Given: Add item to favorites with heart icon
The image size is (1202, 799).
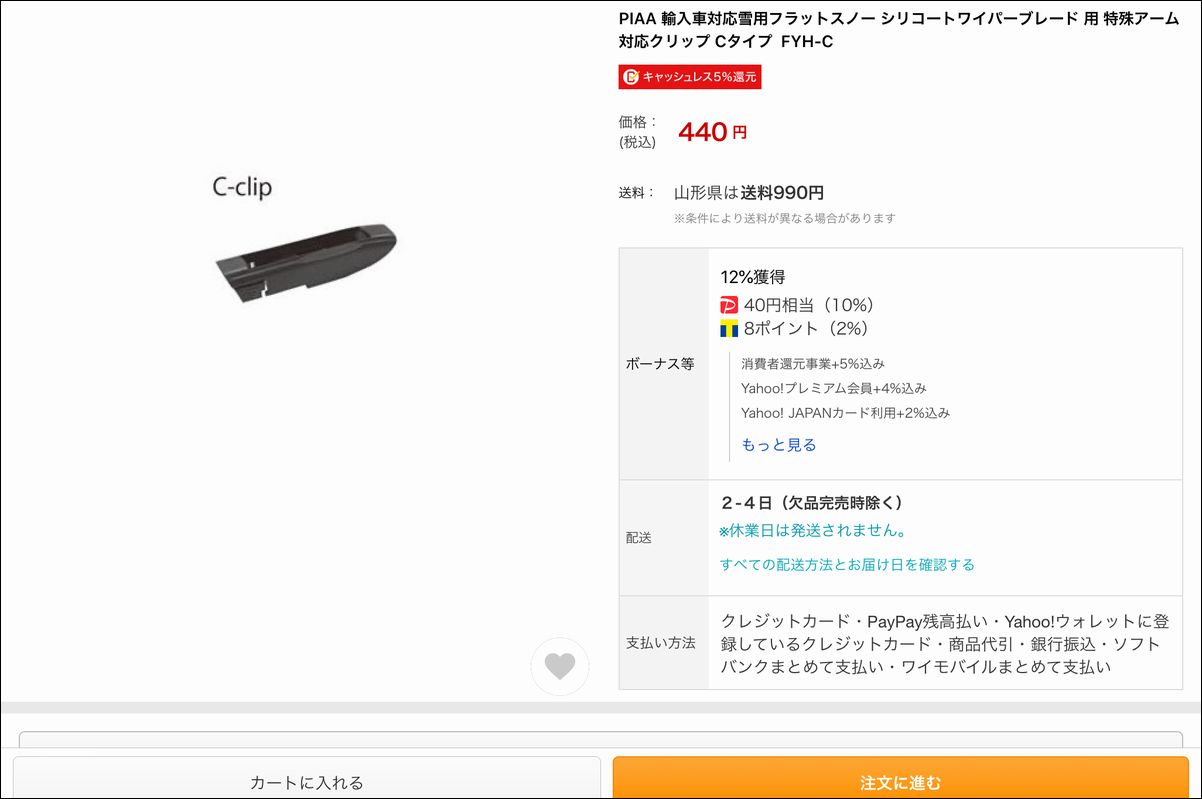Looking at the screenshot, I should click(x=560, y=666).
